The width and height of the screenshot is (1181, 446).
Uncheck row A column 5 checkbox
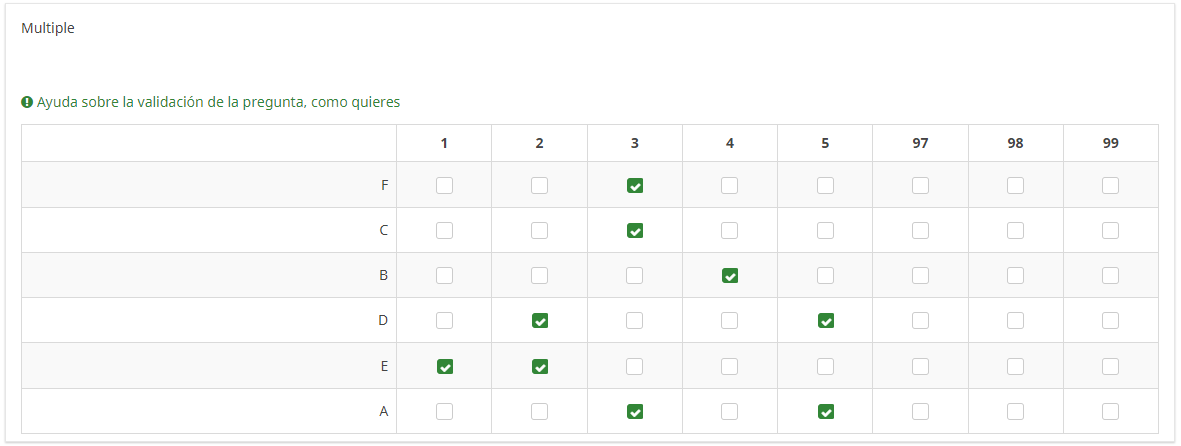[825, 411]
